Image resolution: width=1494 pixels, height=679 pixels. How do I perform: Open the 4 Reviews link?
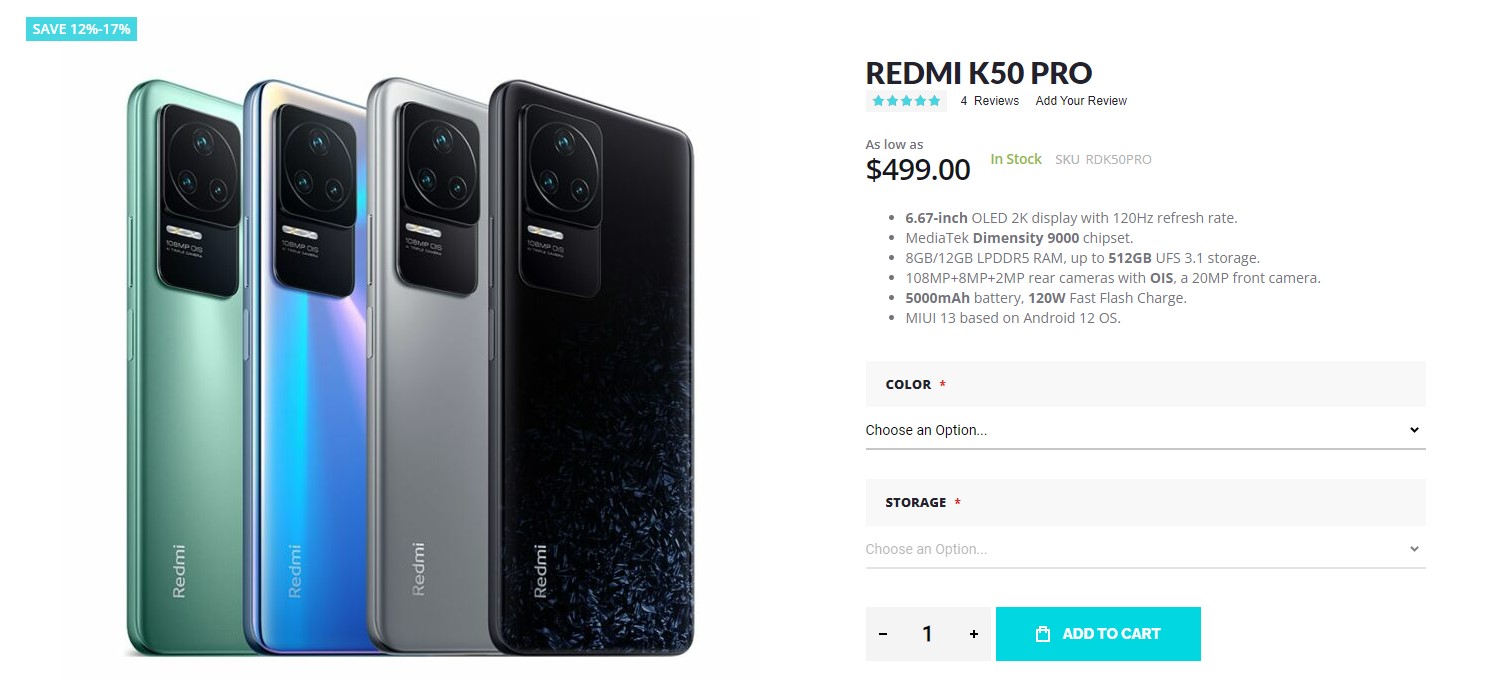tap(990, 101)
